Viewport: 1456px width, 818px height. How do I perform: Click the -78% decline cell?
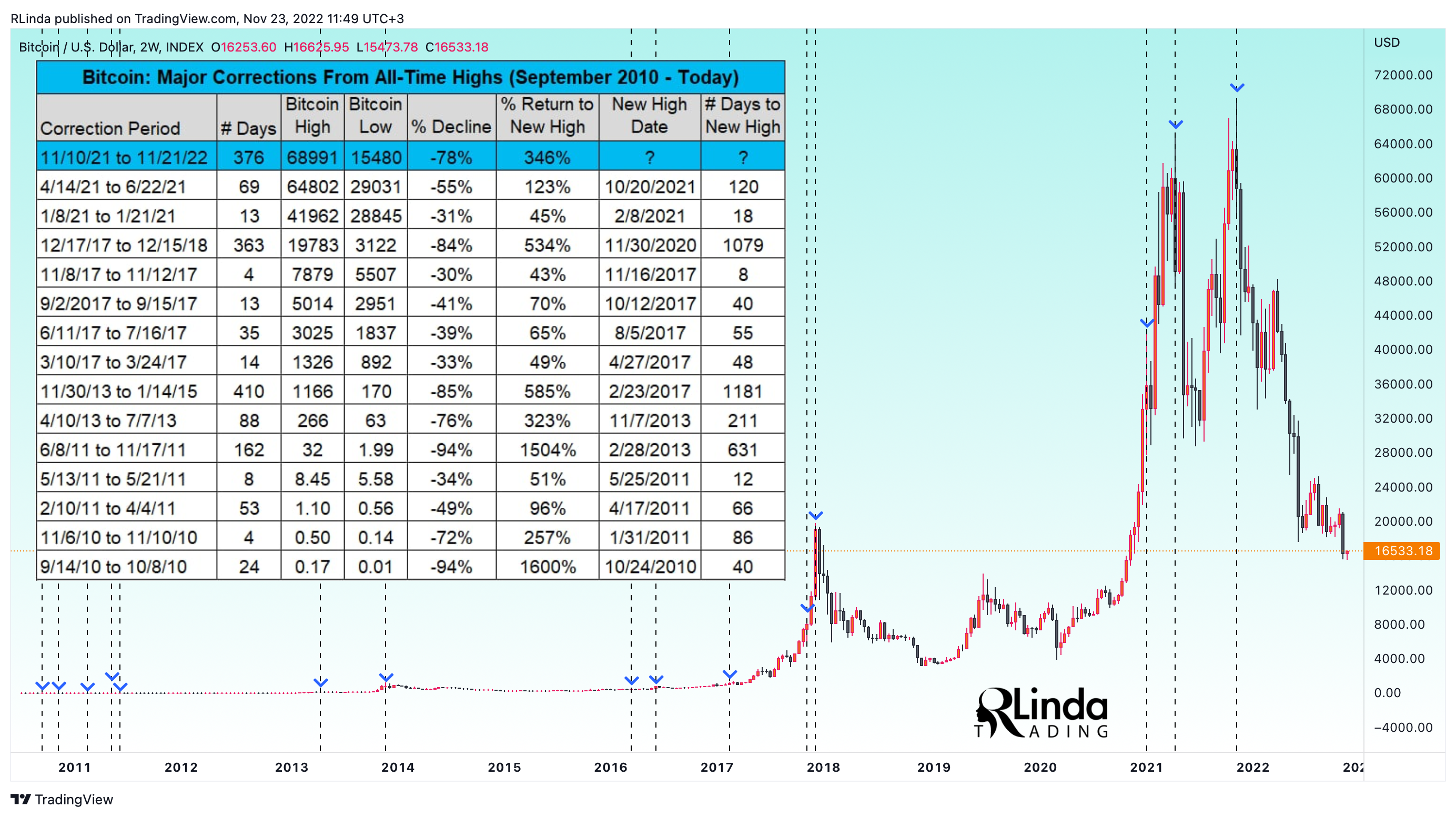(x=451, y=157)
